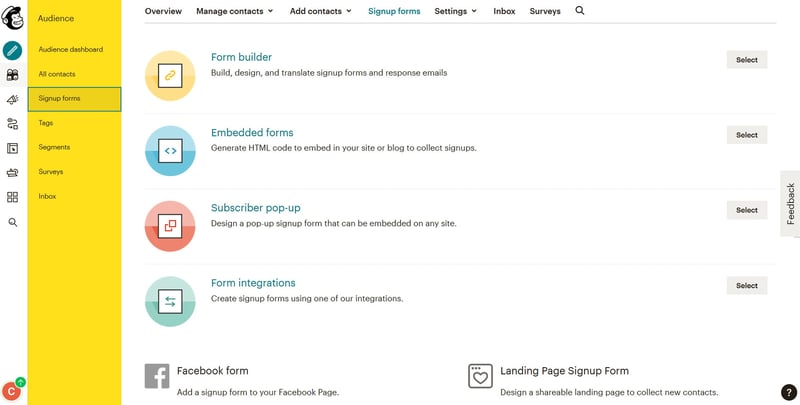This screenshot has height=405, width=800.
Task: Click the Mailchimp logo icon
Action: click(x=13, y=18)
